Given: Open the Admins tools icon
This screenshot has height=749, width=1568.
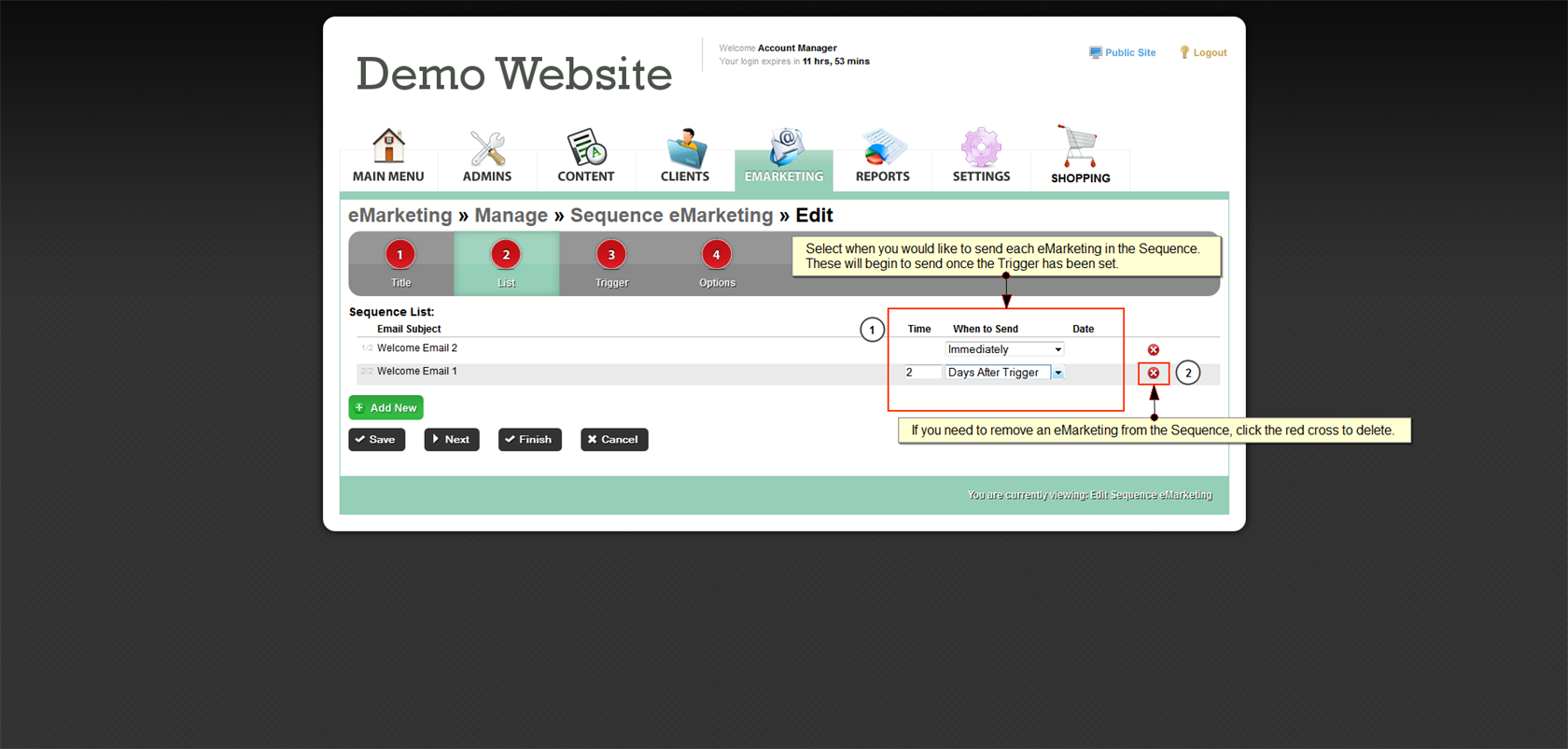Looking at the screenshot, I should coord(487,148).
